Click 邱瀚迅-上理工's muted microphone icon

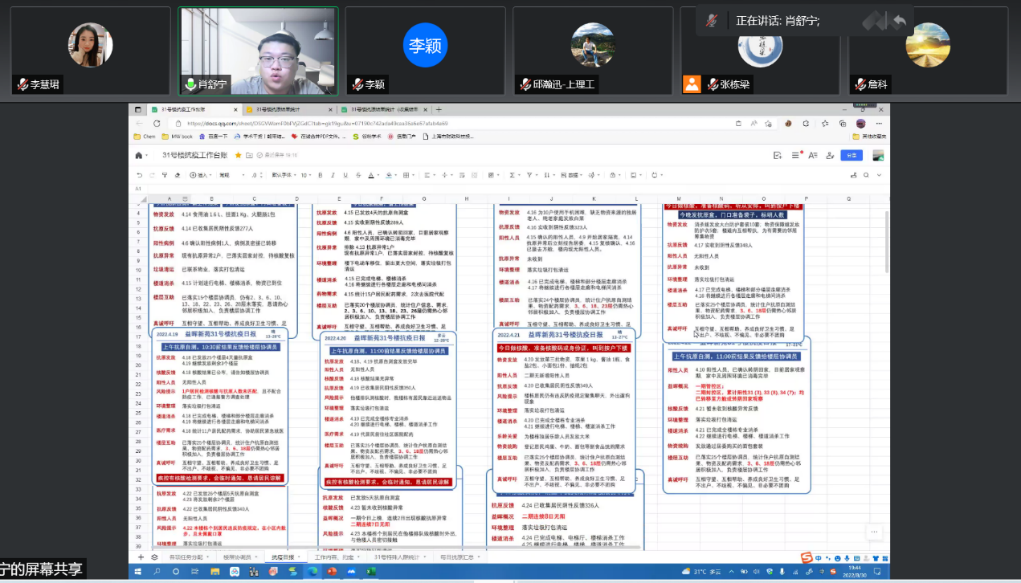[525, 85]
